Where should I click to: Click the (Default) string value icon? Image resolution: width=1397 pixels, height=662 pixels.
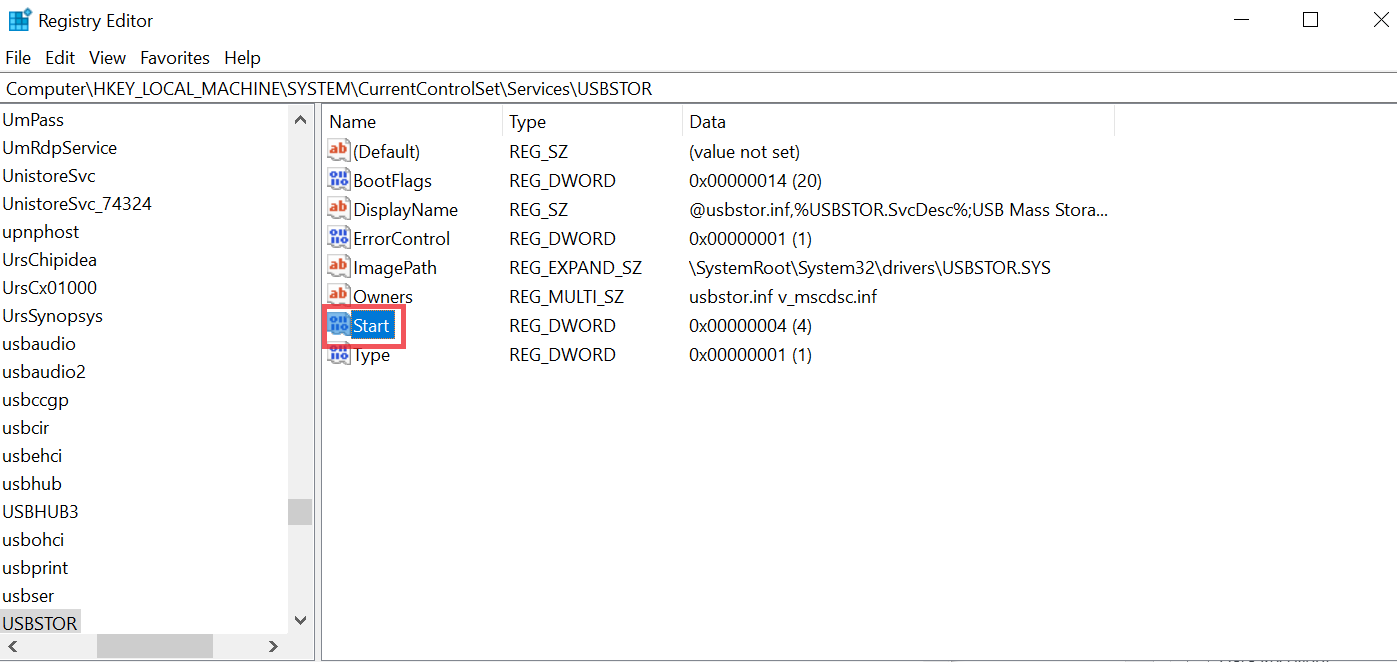click(x=339, y=151)
